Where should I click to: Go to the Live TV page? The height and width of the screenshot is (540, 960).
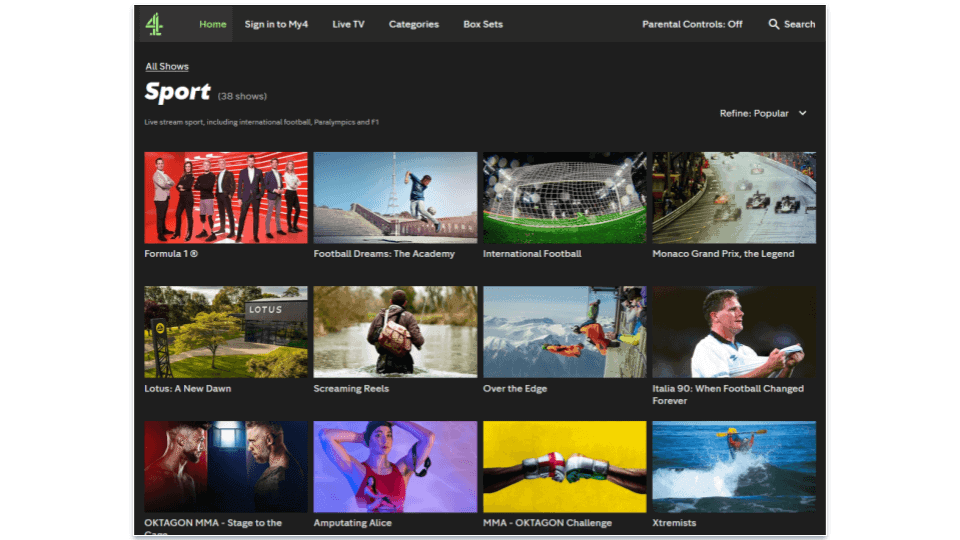[x=349, y=24]
